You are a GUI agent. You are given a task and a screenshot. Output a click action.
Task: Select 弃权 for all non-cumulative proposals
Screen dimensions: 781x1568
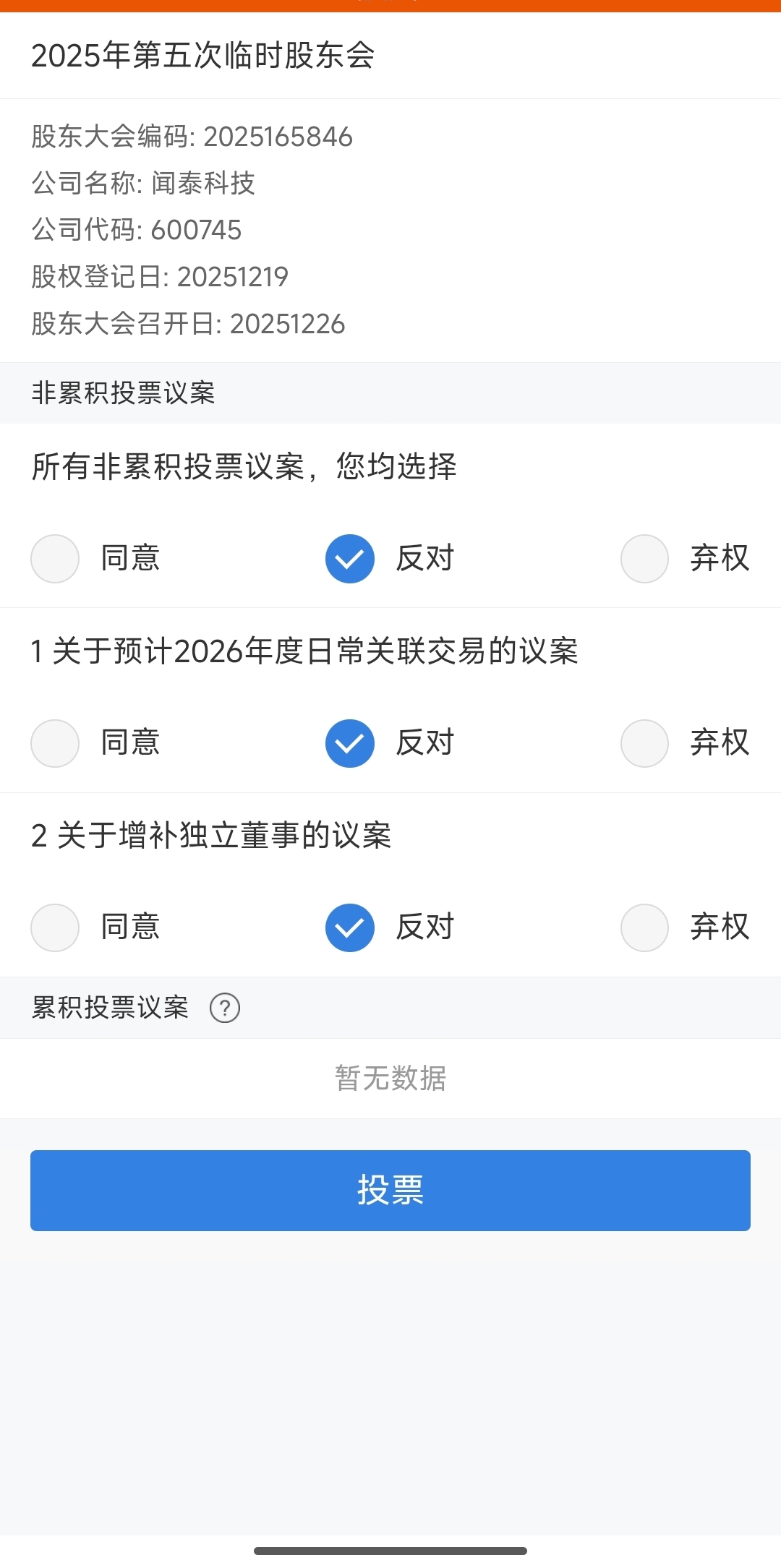[644, 559]
